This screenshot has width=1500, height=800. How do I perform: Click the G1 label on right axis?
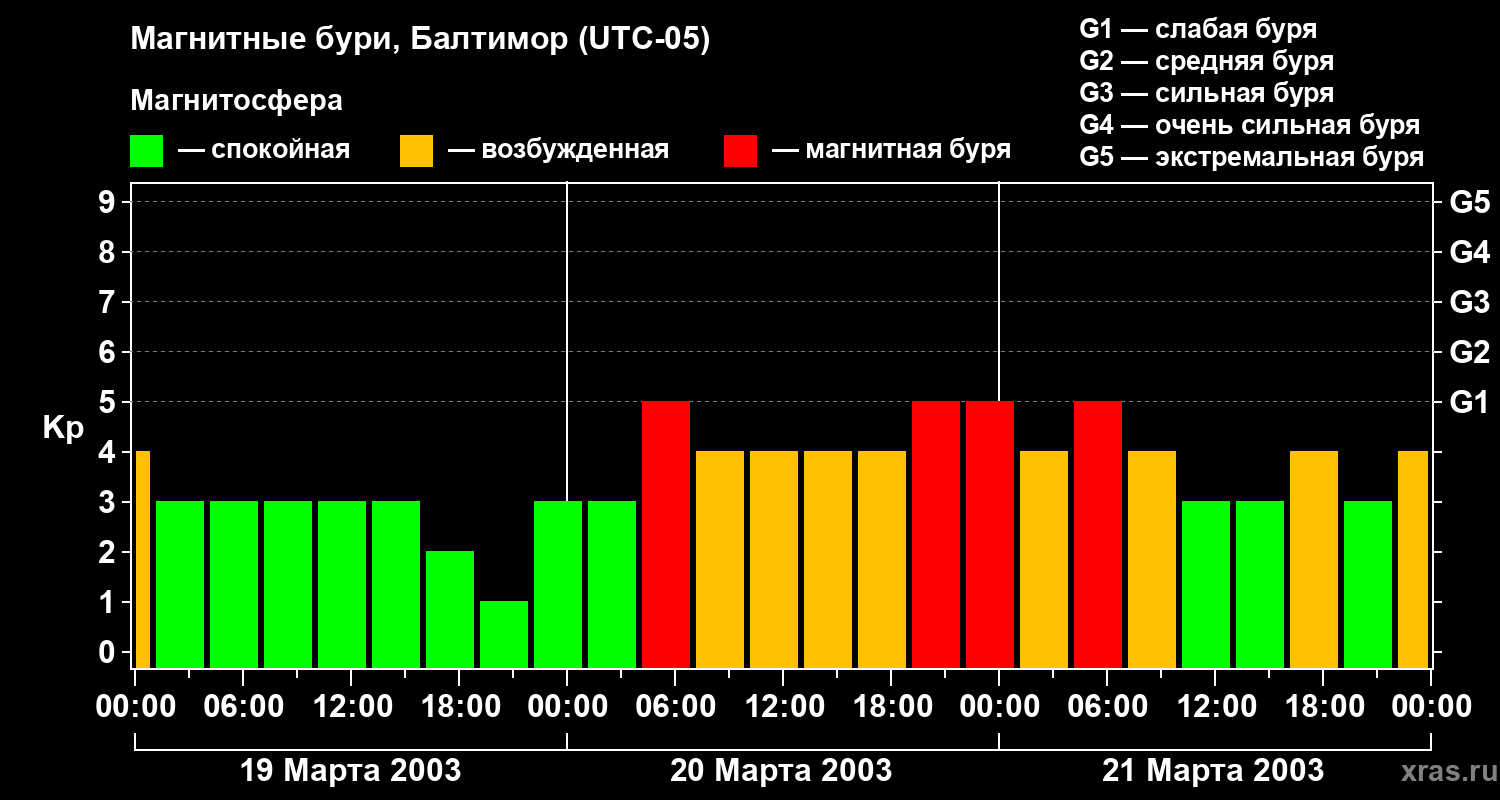1469,402
